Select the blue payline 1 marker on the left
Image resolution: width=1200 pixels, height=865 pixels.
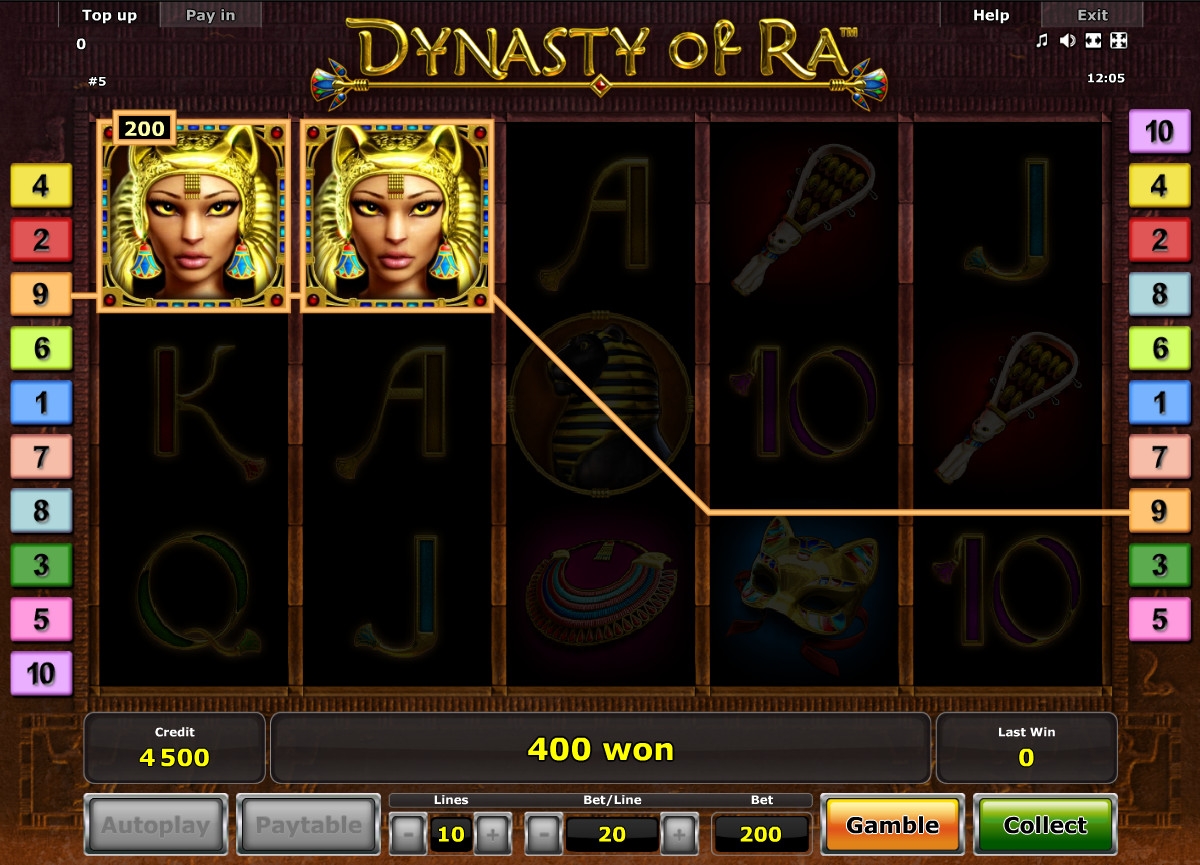click(41, 403)
